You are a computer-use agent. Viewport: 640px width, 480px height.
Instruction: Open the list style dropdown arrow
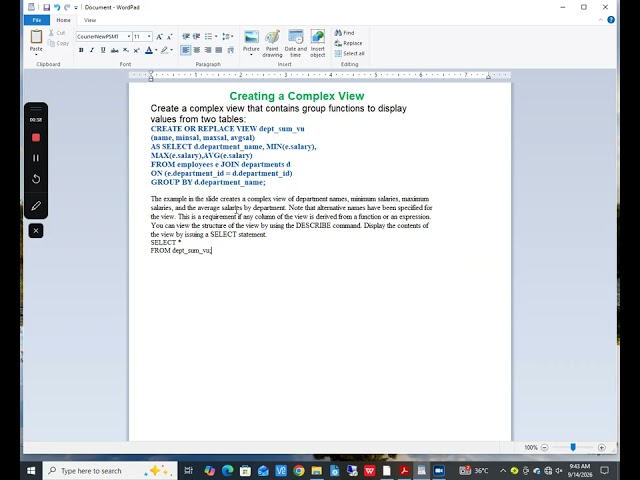(x=216, y=37)
